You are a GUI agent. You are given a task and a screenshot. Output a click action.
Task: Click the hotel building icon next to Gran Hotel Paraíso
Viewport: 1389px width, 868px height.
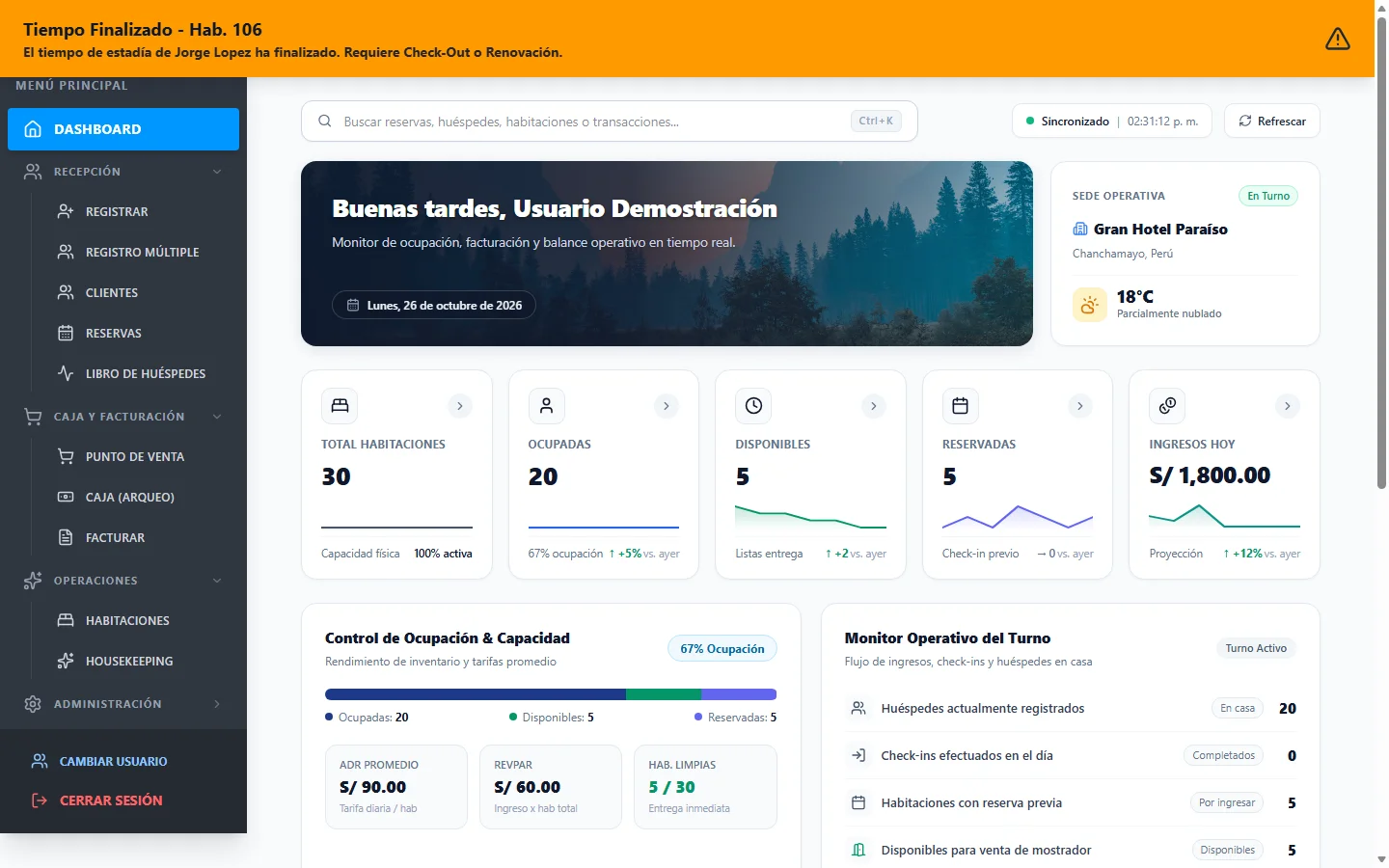point(1080,229)
